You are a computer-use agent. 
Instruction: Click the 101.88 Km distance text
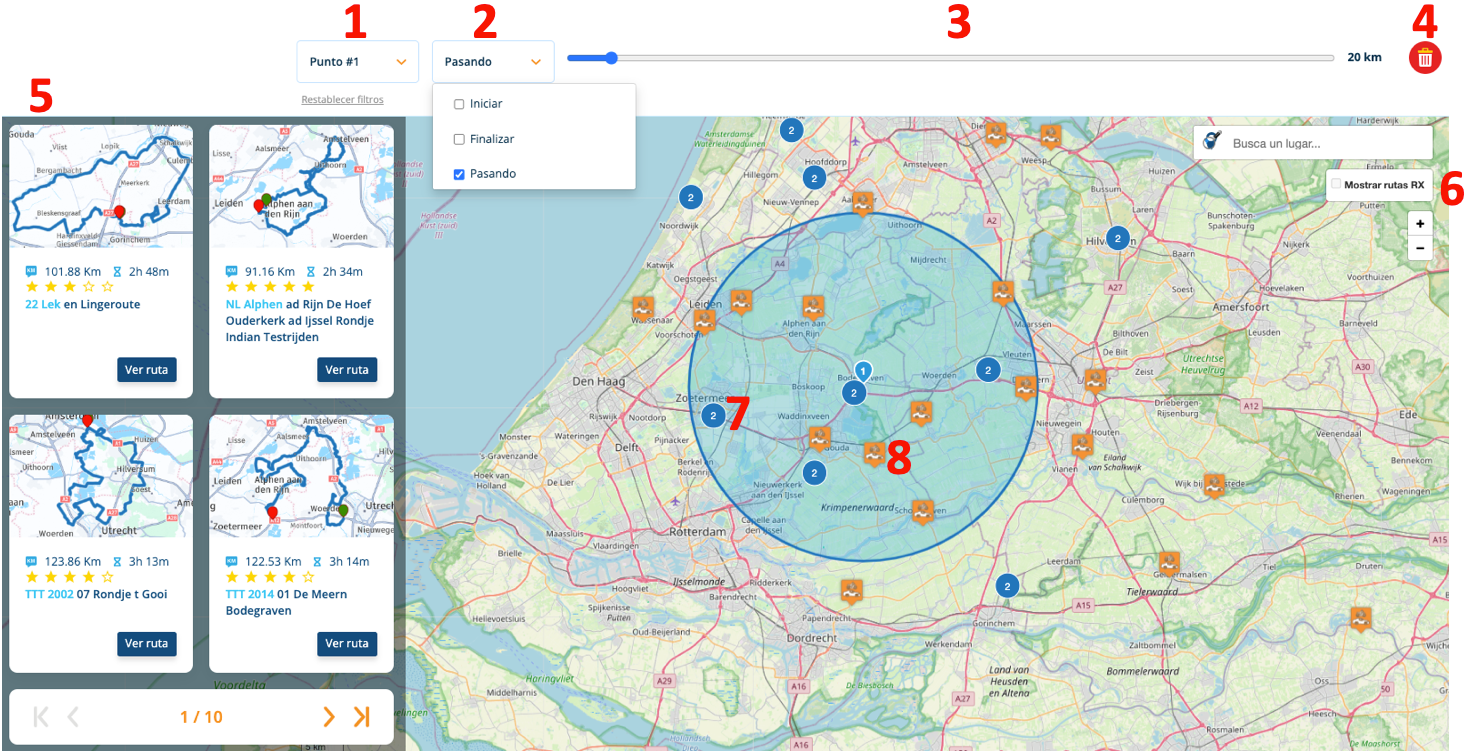(x=72, y=271)
